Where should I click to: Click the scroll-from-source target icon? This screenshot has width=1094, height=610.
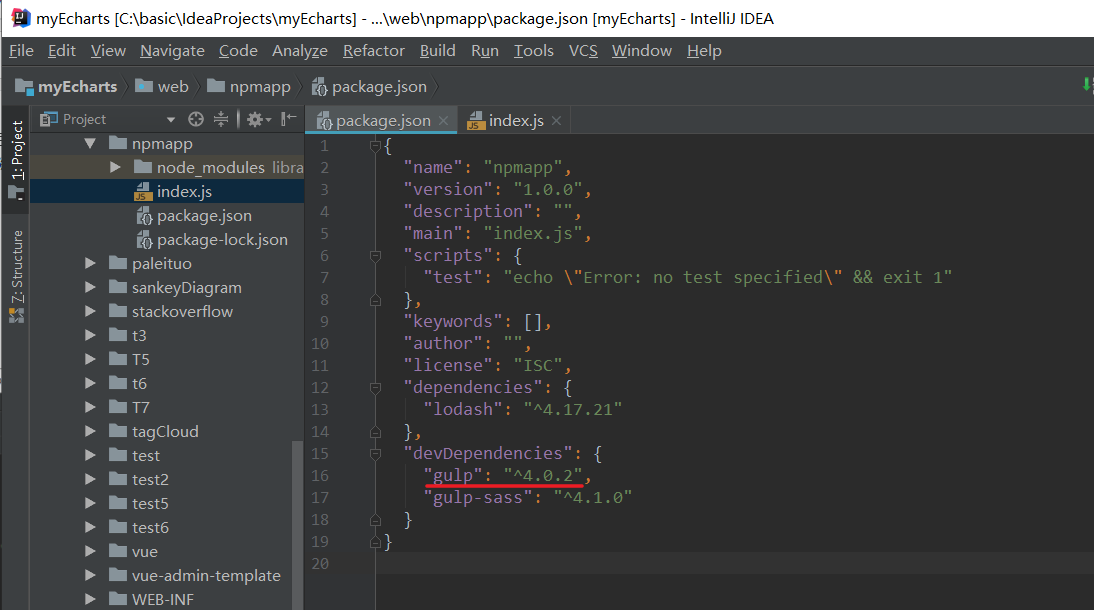(196, 119)
